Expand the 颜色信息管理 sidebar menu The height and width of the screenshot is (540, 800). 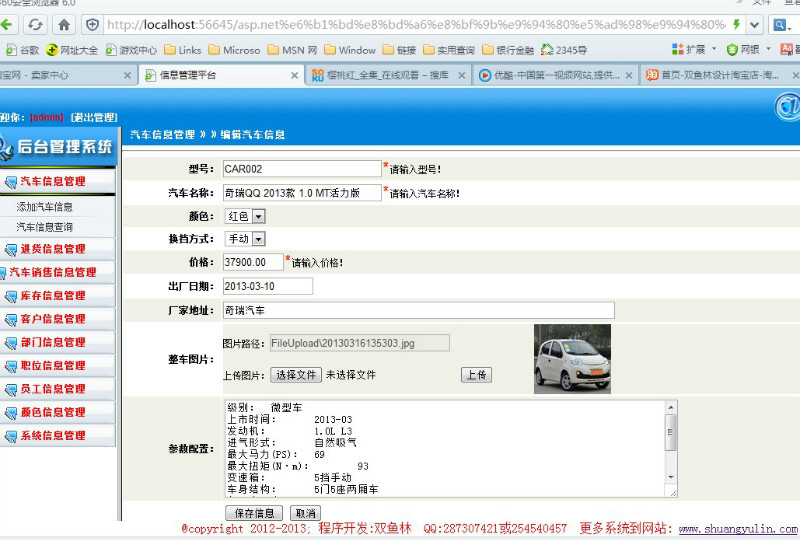pos(58,412)
